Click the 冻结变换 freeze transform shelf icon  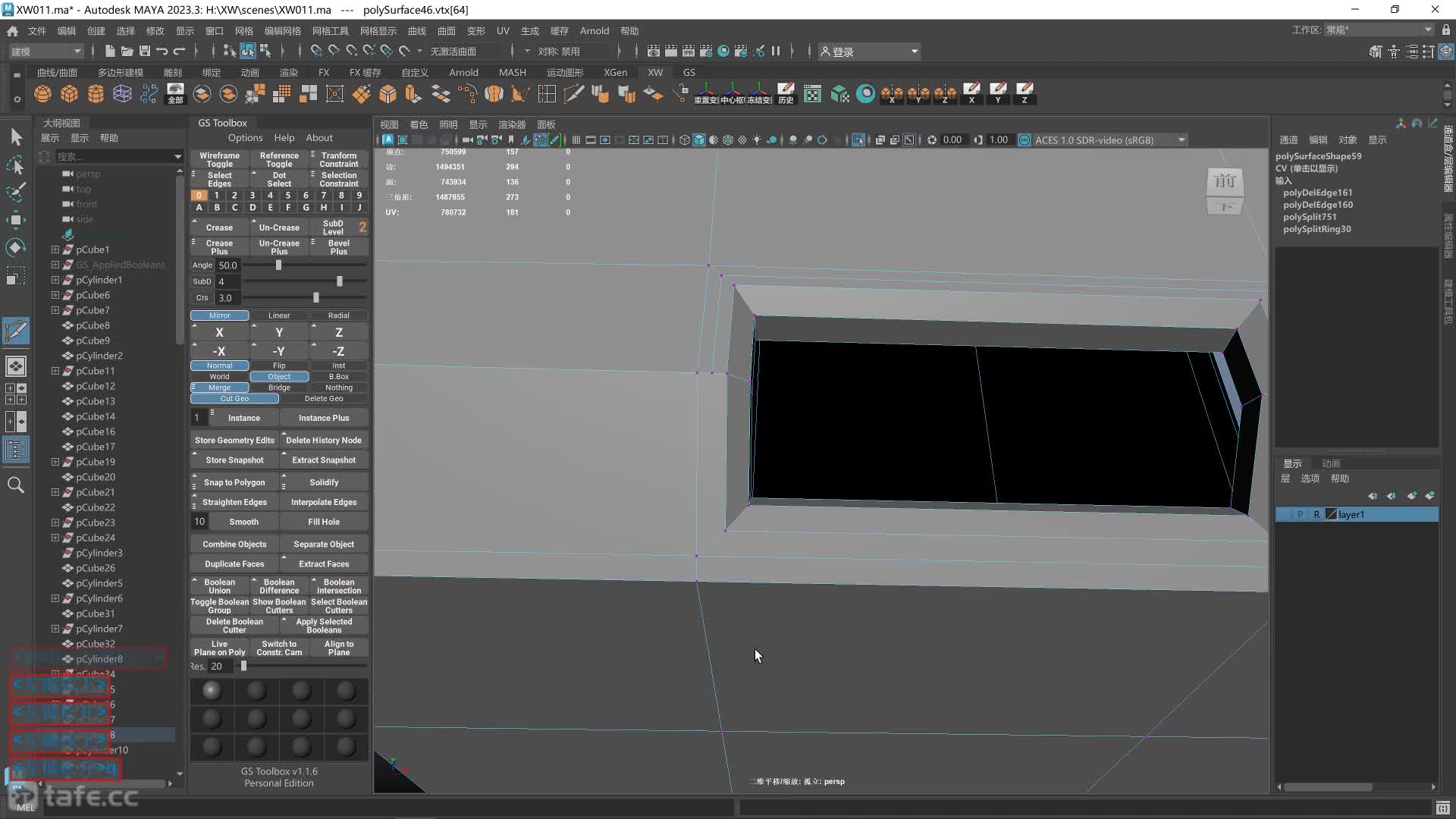(x=759, y=93)
